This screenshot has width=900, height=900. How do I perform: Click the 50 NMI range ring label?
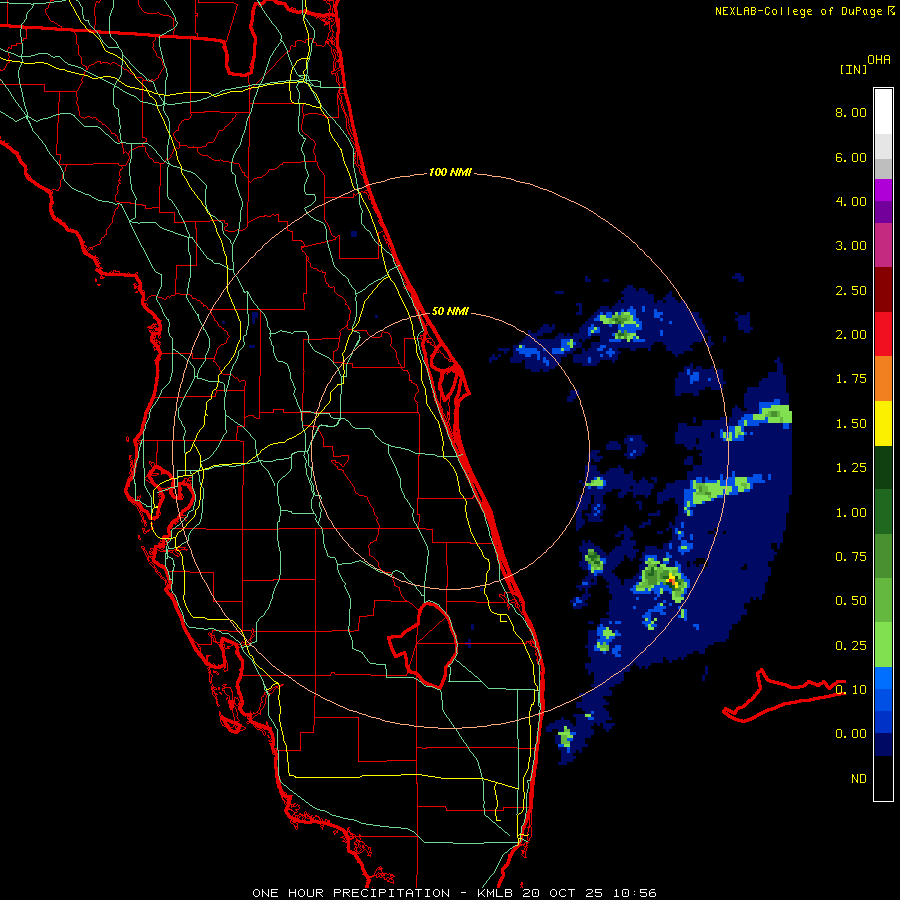[x=449, y=311]
